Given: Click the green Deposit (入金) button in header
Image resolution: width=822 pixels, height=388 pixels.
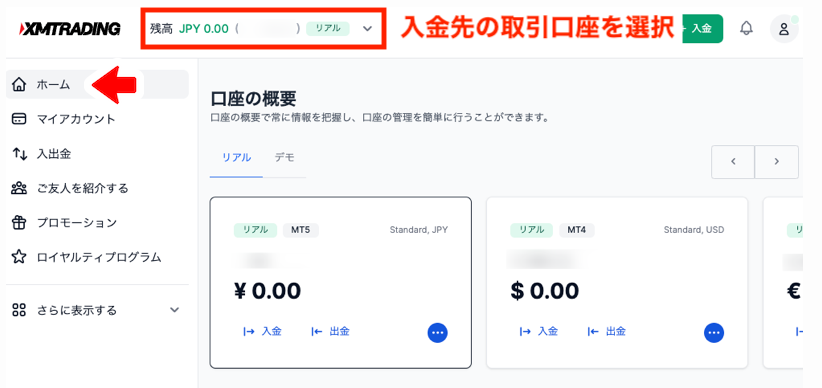Looking at the screenshot, I should 702,28.
